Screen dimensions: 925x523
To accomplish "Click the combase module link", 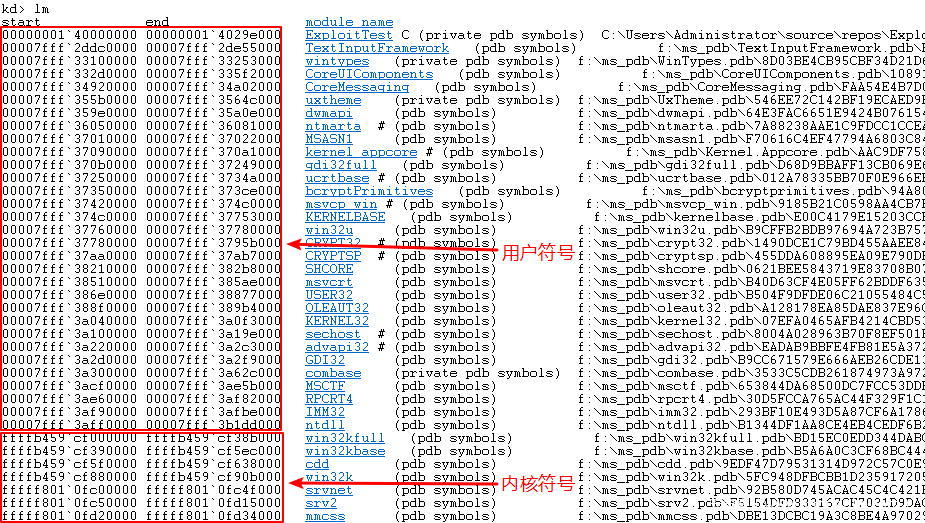I will point(333,373).
